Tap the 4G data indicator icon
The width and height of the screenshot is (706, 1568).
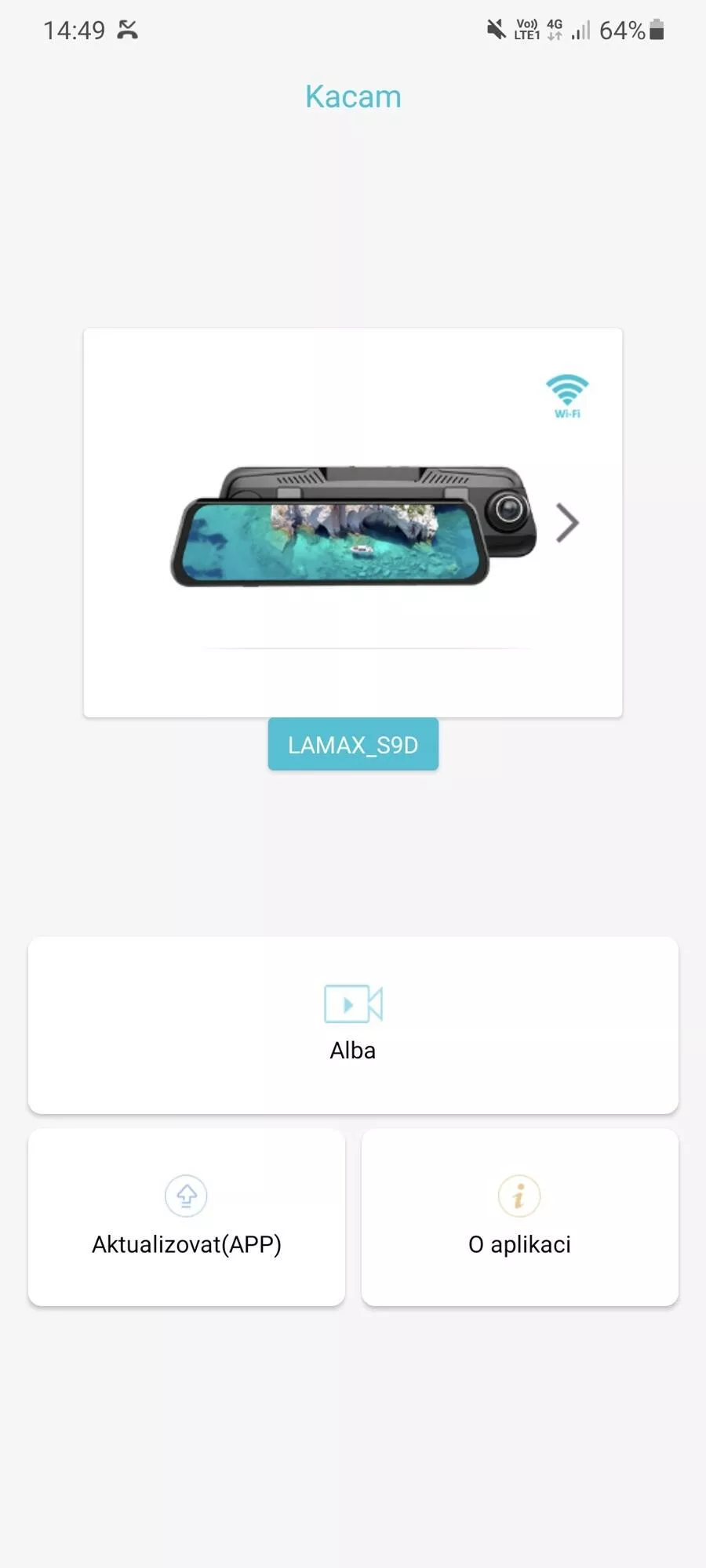[555, 30]
